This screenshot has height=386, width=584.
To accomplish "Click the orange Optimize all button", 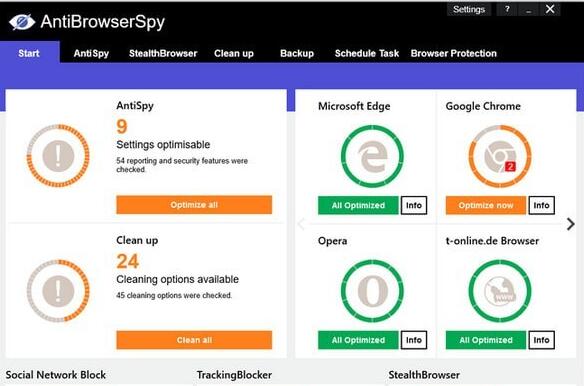I will (x=194, y=205).
